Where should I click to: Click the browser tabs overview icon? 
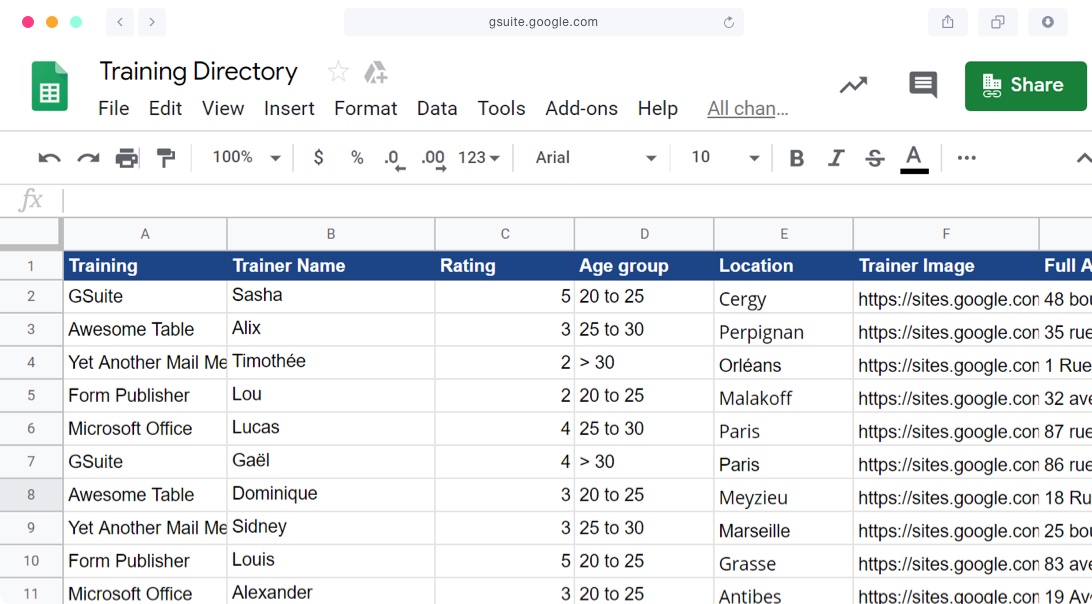click(998, 22)
